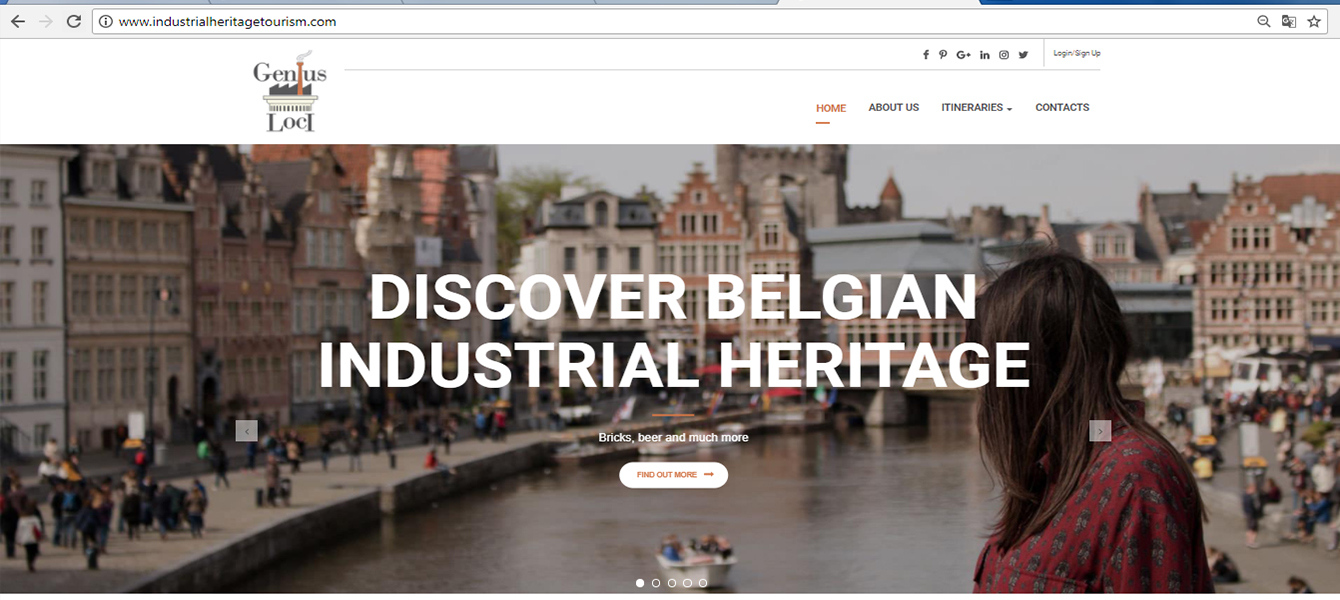This screenshot has height=600, width=1340.
Task: Reload the page with the refresh button
Action: point(73,21)
